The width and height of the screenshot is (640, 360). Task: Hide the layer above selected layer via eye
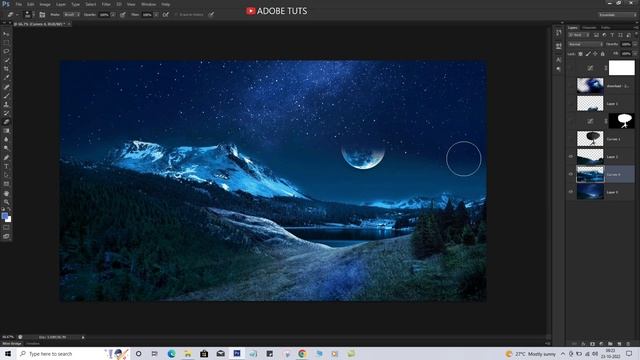tap(571, 157)
